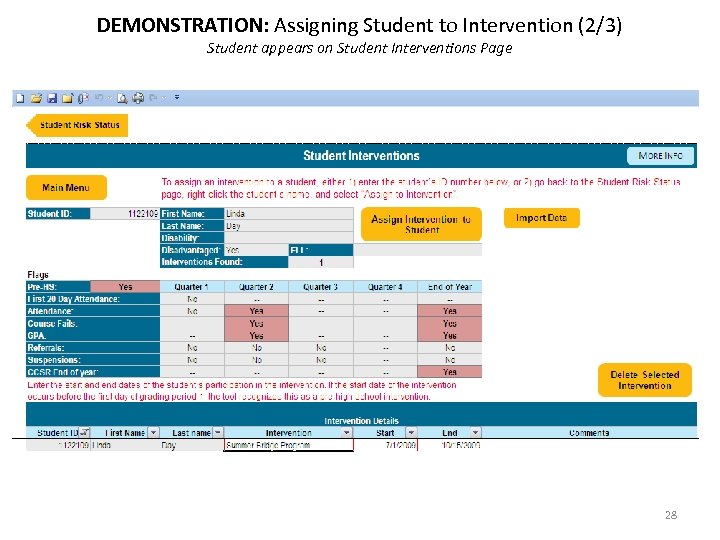Click the Print printer icon
Screen dimensions: 720x540
pos(138,98)
